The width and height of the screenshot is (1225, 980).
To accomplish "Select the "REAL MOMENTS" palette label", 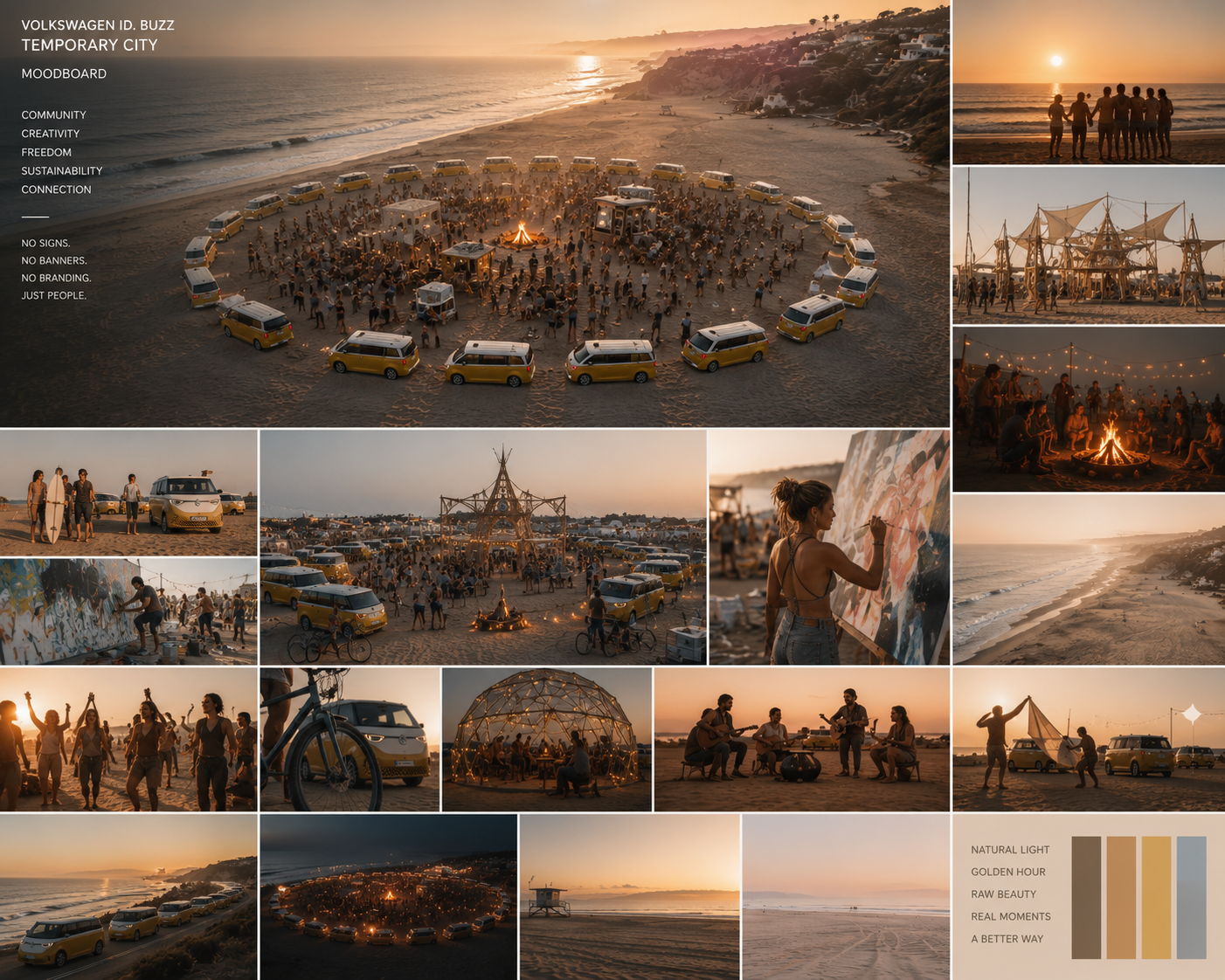I will pyautogui.click(x=1011, y=917).
